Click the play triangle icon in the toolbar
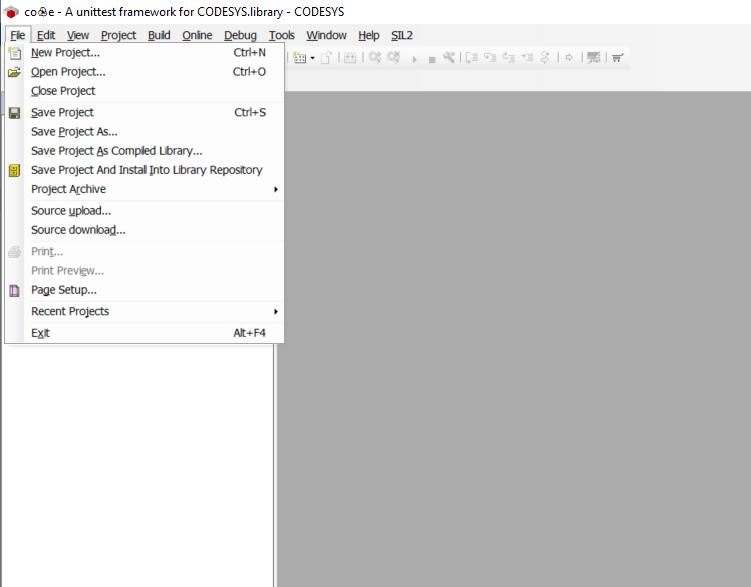This screenshot has width=751, height=587. coord(415,59)
